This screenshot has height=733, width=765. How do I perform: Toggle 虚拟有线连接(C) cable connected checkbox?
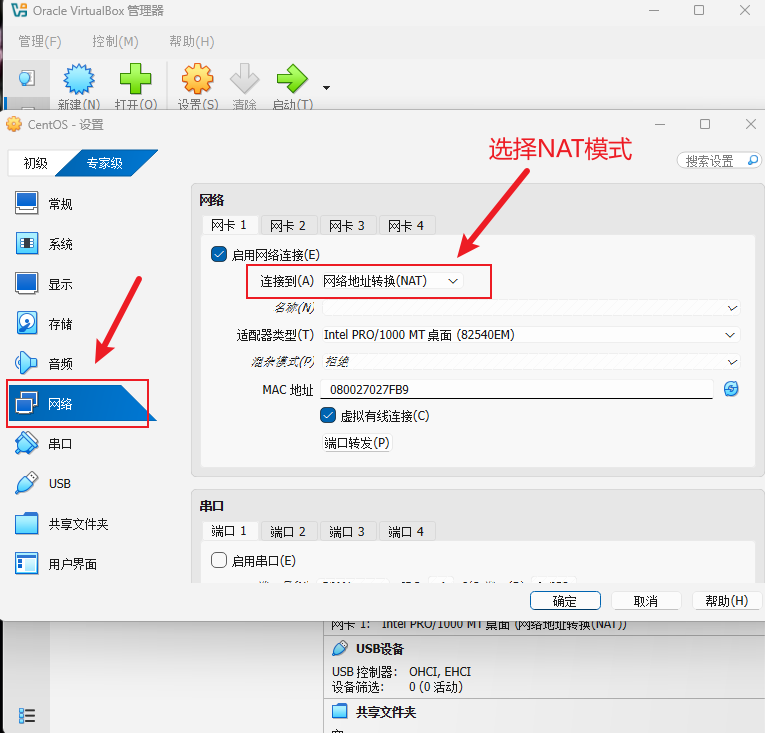point(328,415)
